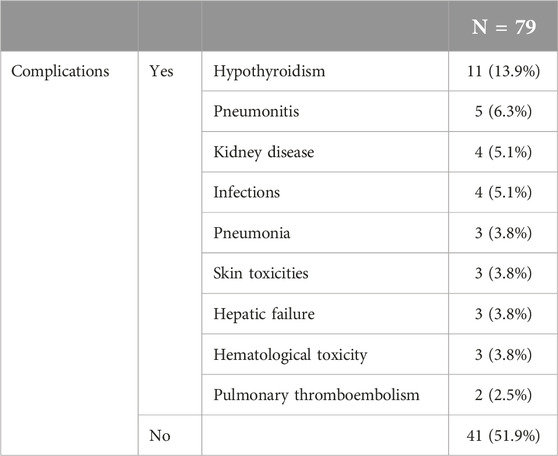The height and width of the screenshot is (456, 558).
Task: Click the Yes cell
Action: (x=161, y=71)
